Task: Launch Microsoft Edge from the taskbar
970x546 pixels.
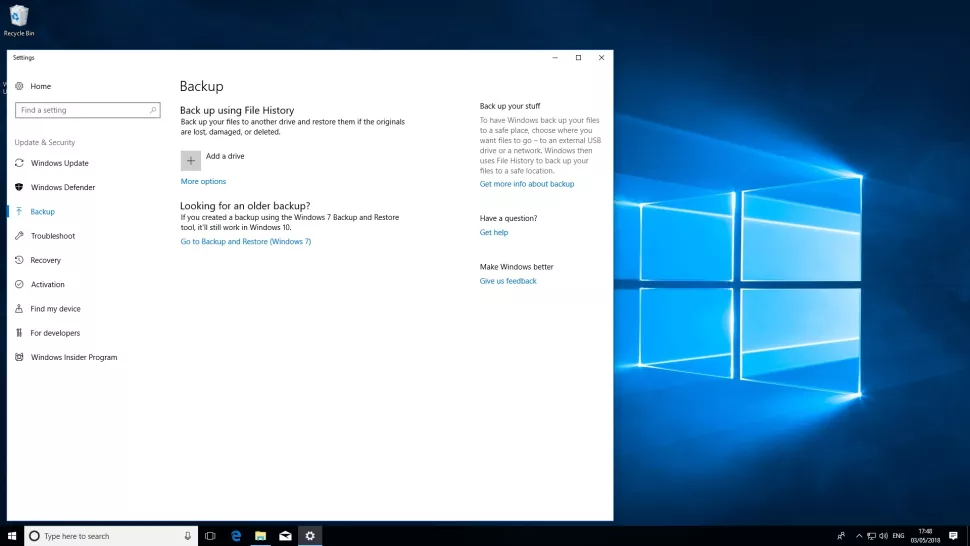Action: (236, 536)
